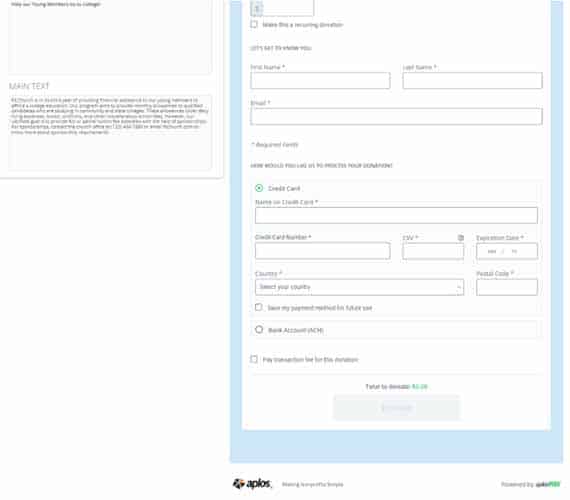Click the CVV help icon

[x=461, y=237]
